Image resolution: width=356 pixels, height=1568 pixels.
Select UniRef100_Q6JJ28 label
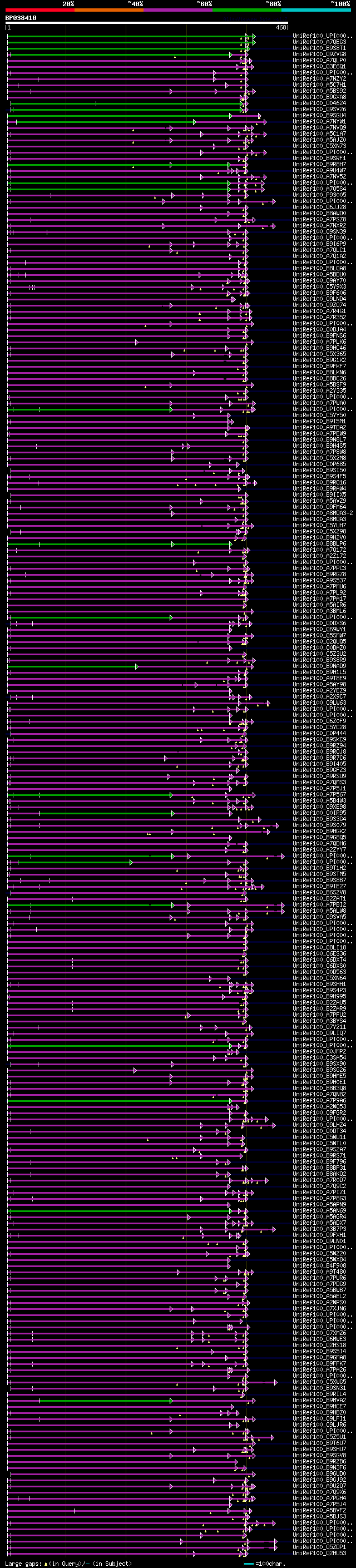pyautogui.click(x=319, y=207)
